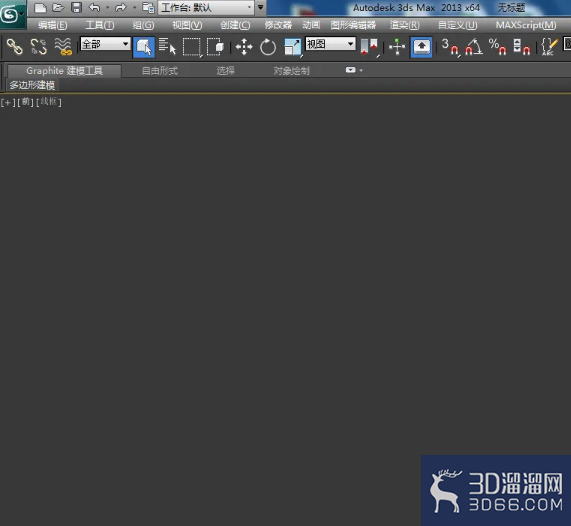Open the 工作台: 默认 workspace dropdown

point(206,8)
